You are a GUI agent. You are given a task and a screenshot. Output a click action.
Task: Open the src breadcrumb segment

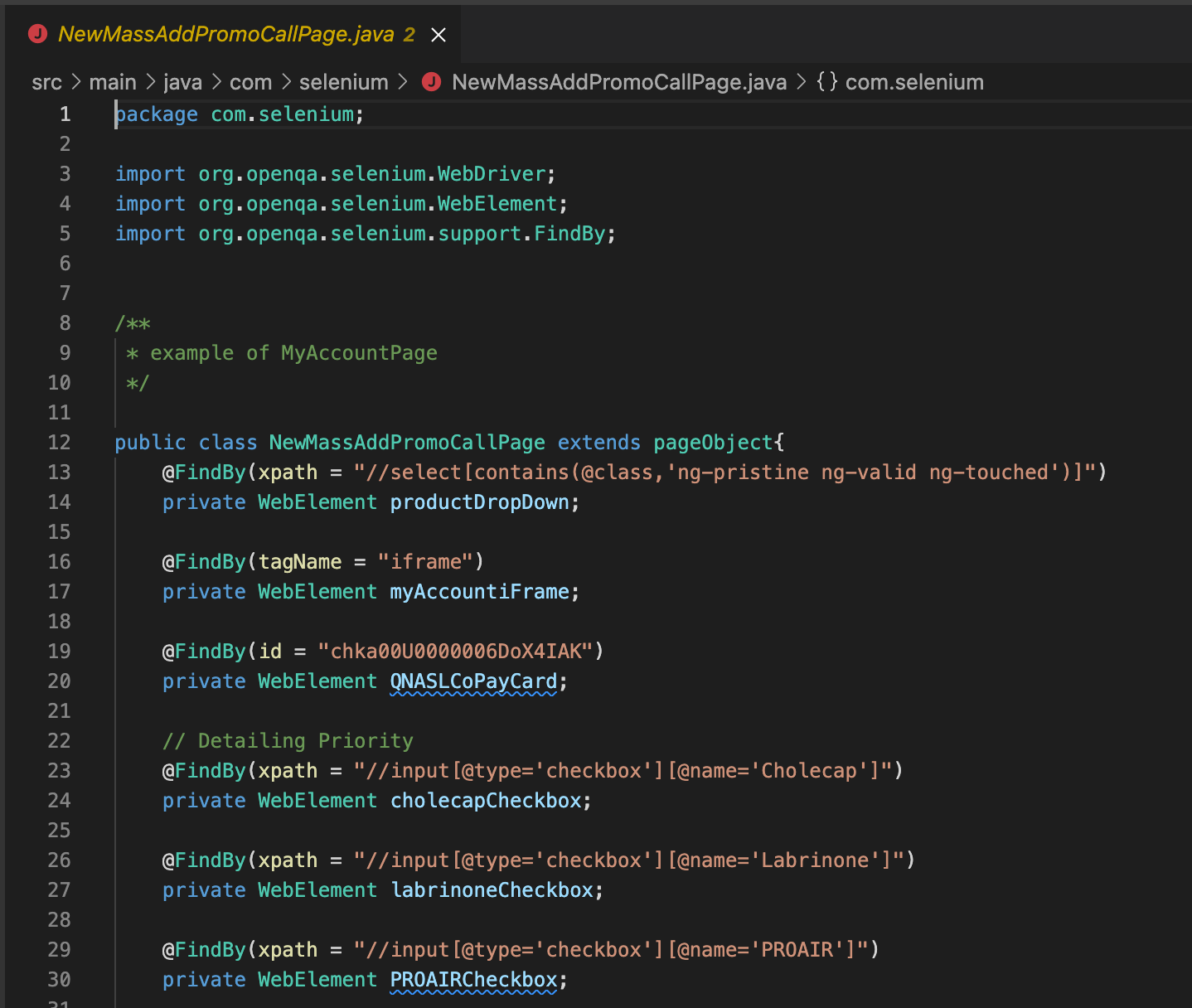coord(46,82)
